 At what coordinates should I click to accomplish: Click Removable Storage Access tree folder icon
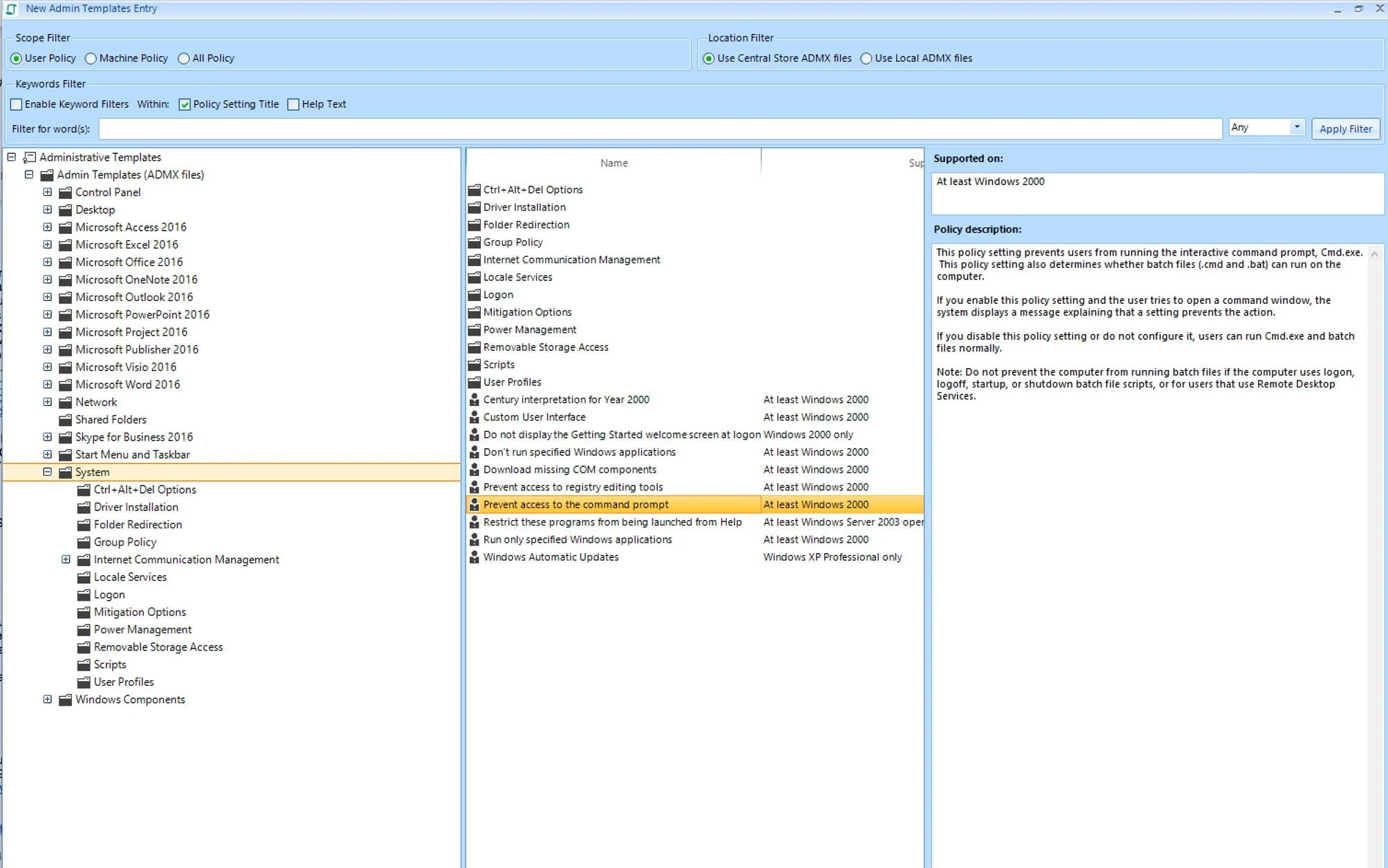84,647
